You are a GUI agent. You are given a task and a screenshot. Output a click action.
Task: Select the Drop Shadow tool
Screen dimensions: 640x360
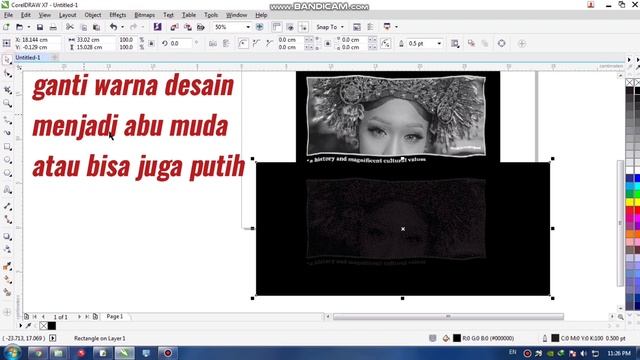pyautogui.click(x=7, y=236)
